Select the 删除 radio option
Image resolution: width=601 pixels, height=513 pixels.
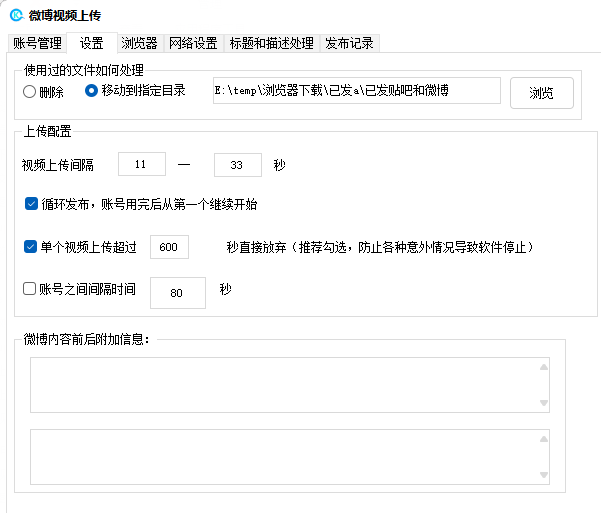[x=30, y=91]
